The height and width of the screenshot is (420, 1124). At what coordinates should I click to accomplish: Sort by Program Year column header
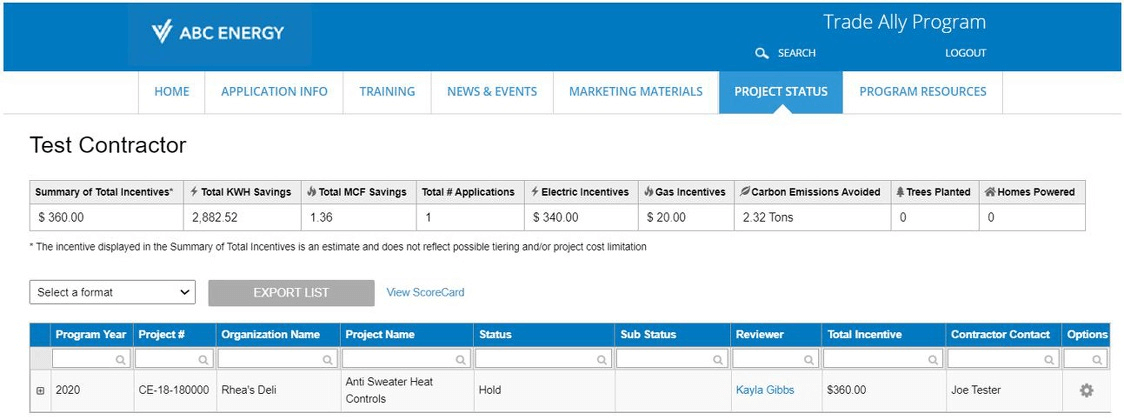point(91,335)
